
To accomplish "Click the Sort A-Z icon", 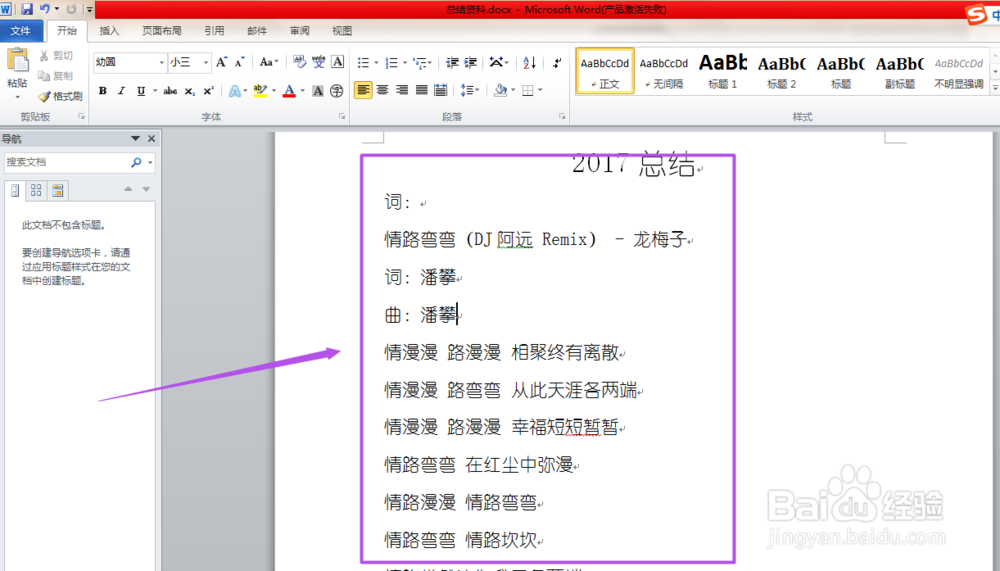I will tap(529, 63).
